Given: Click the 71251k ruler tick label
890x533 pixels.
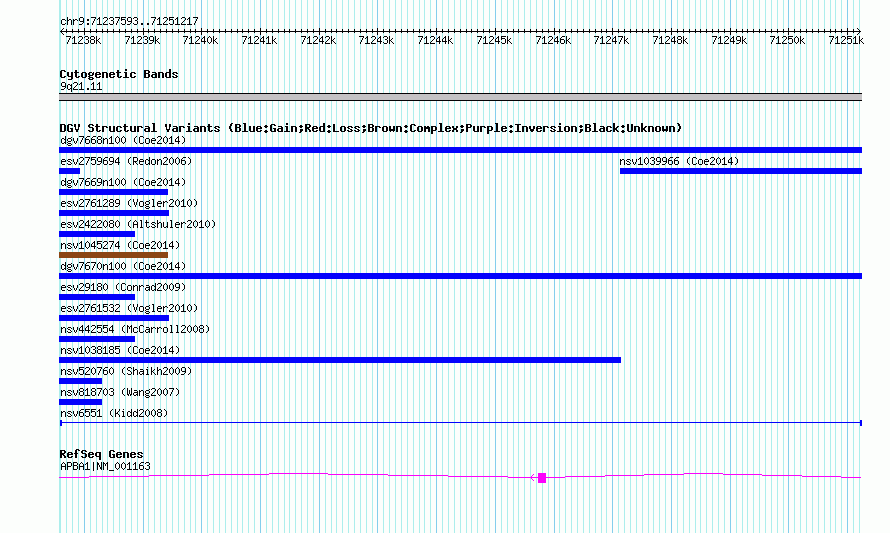Looking at the screenshot, I should 846,40.
